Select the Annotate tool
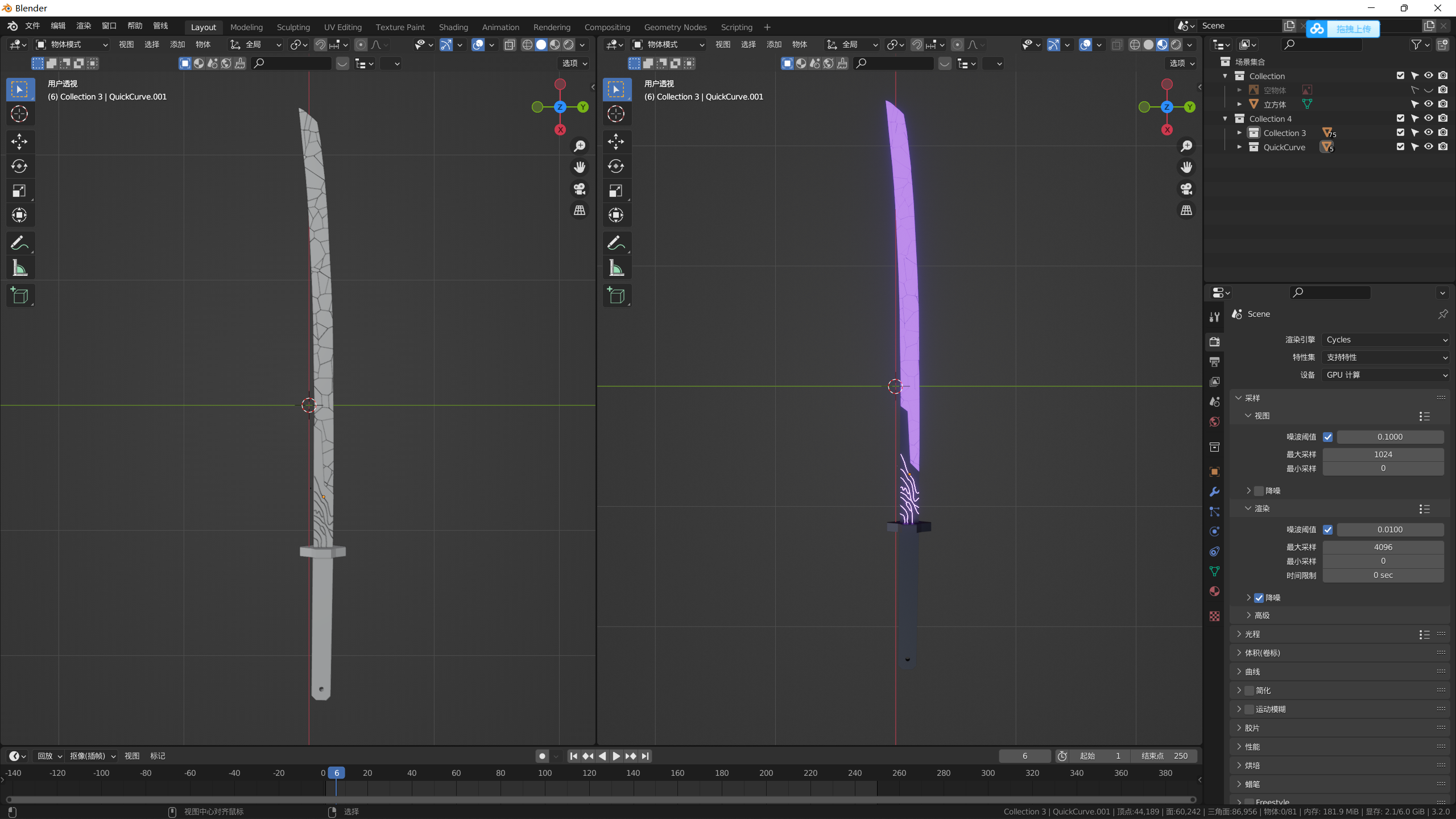The image size is (1456, 819). 20,243
